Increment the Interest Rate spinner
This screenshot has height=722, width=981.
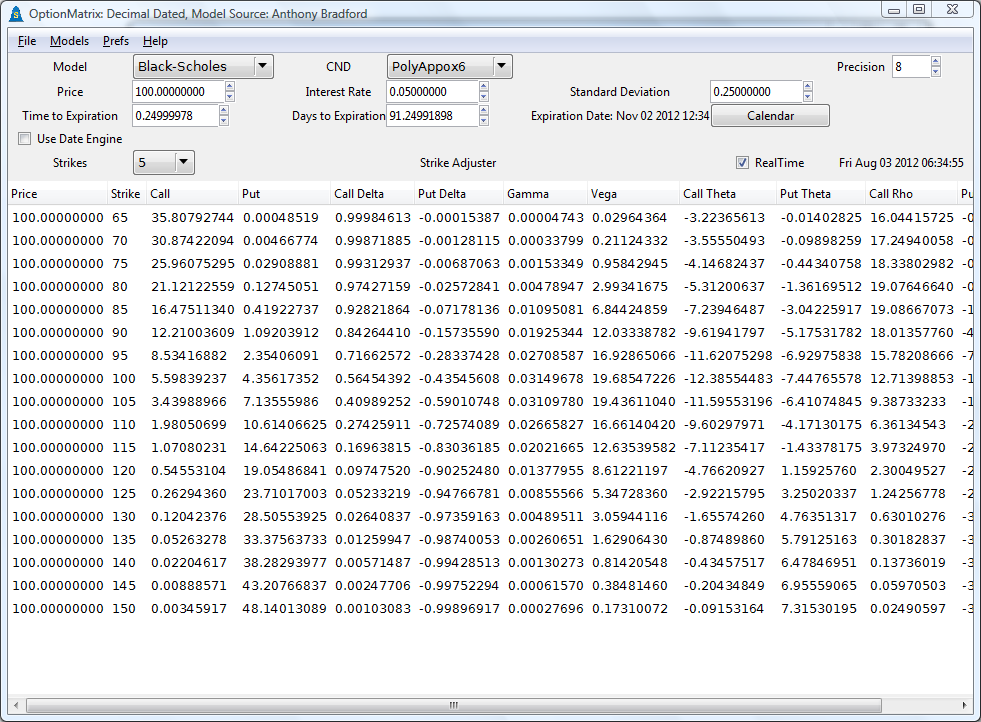(x=483, y=87)
